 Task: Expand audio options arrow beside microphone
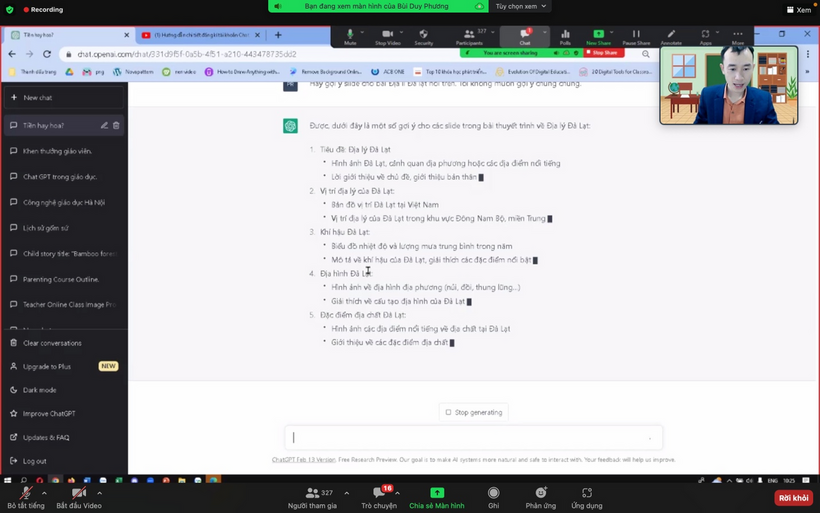tap(44, 493)
